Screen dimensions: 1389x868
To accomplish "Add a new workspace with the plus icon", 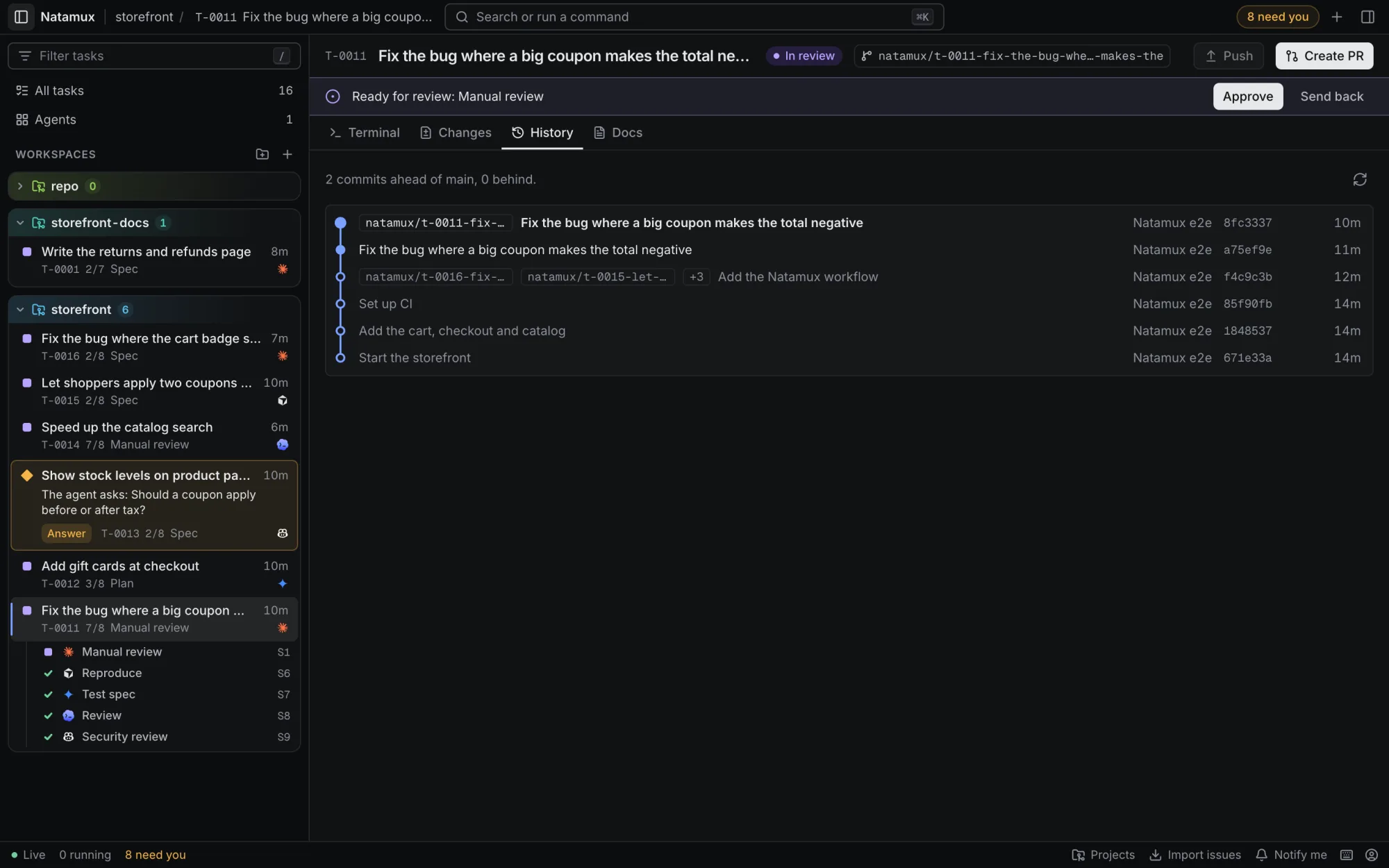I will 288,154.
